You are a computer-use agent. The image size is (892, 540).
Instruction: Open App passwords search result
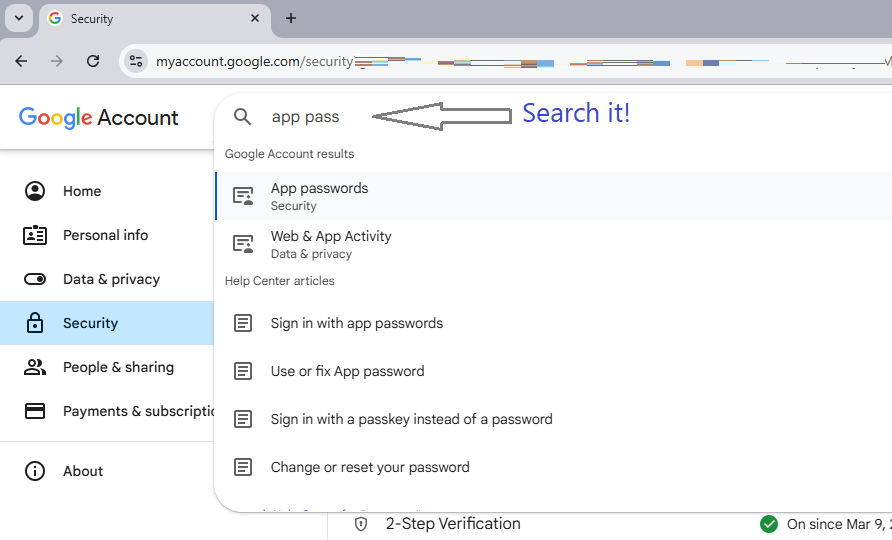(554, 196)
